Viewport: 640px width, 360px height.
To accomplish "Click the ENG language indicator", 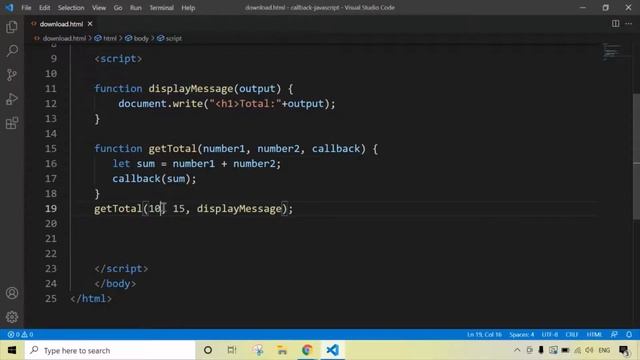I will tap(604, 350).
